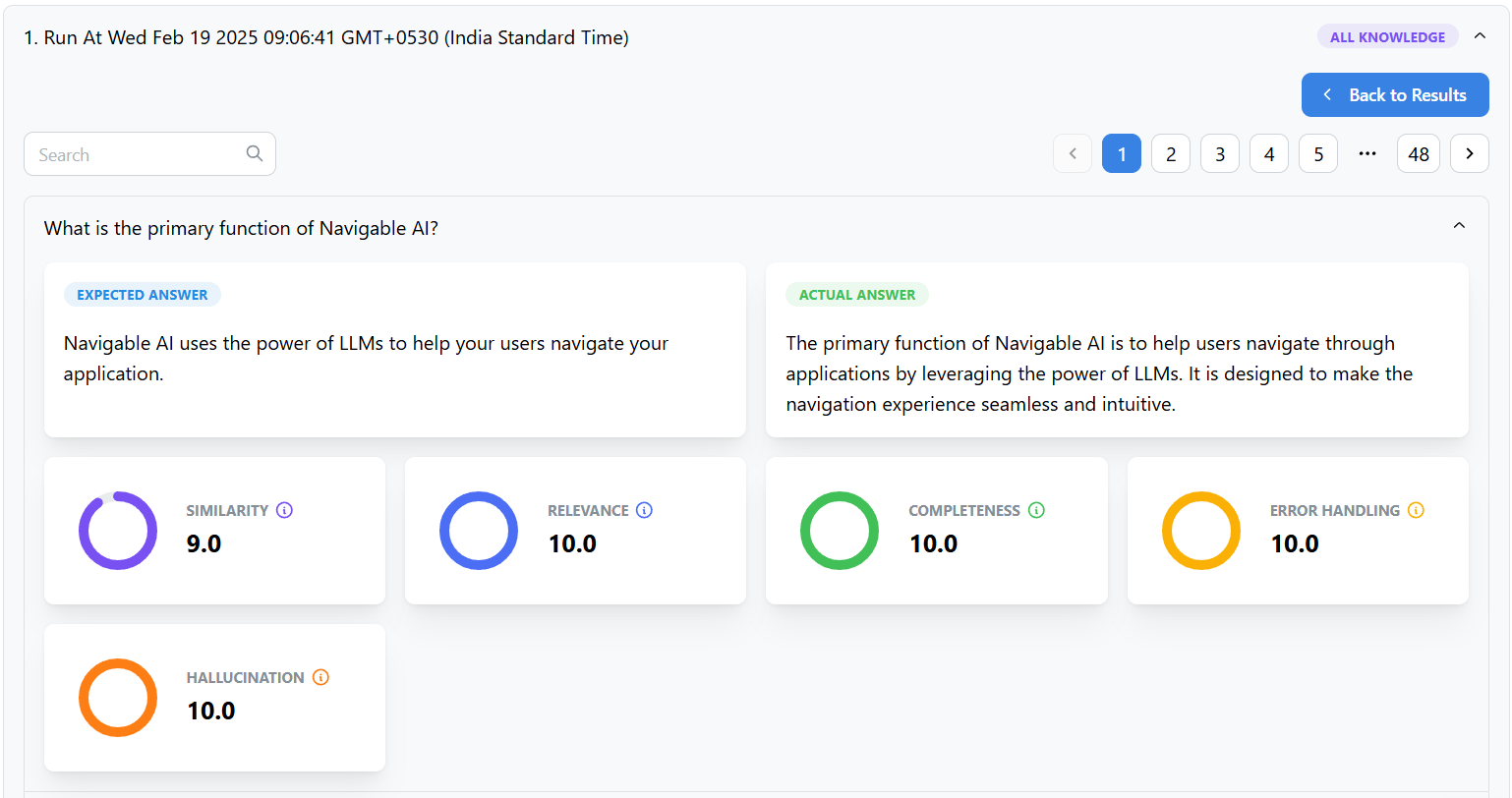This screenshot has height=798, width=1512.
Task: Click the ERROR HANDLING metric label
Action: (x=1335, y=511)
